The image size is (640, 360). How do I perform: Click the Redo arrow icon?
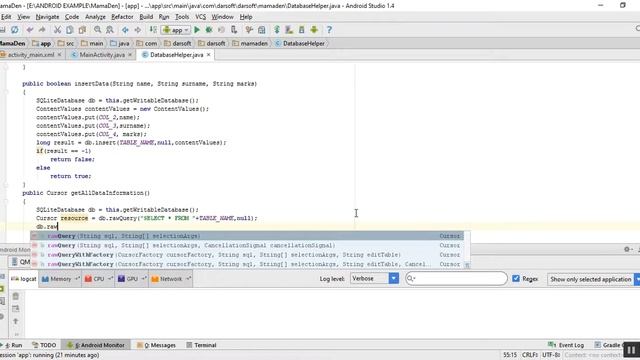click(x=42, y=30)
